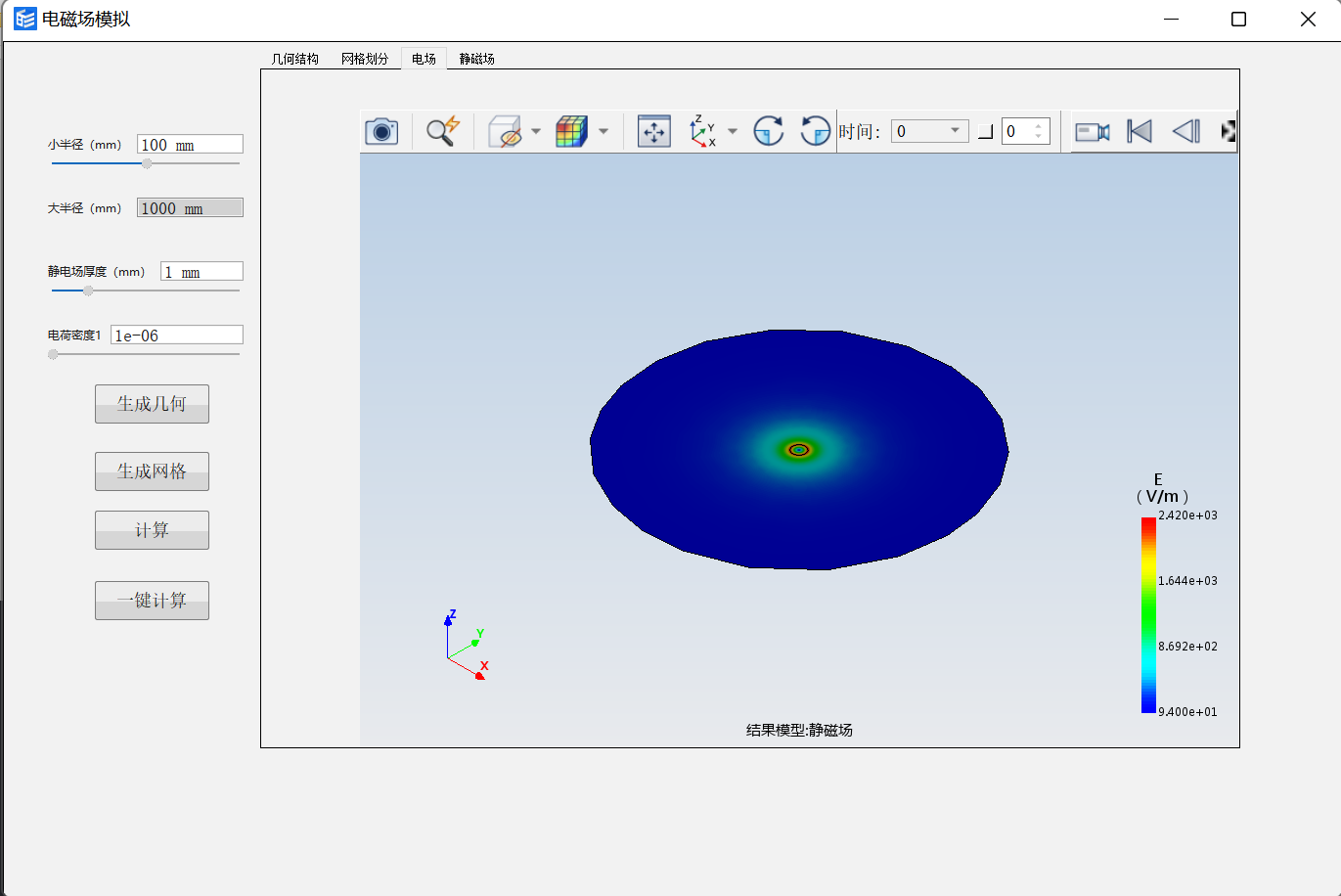Click the magnifier with lightning icon

tap(443, 131)
